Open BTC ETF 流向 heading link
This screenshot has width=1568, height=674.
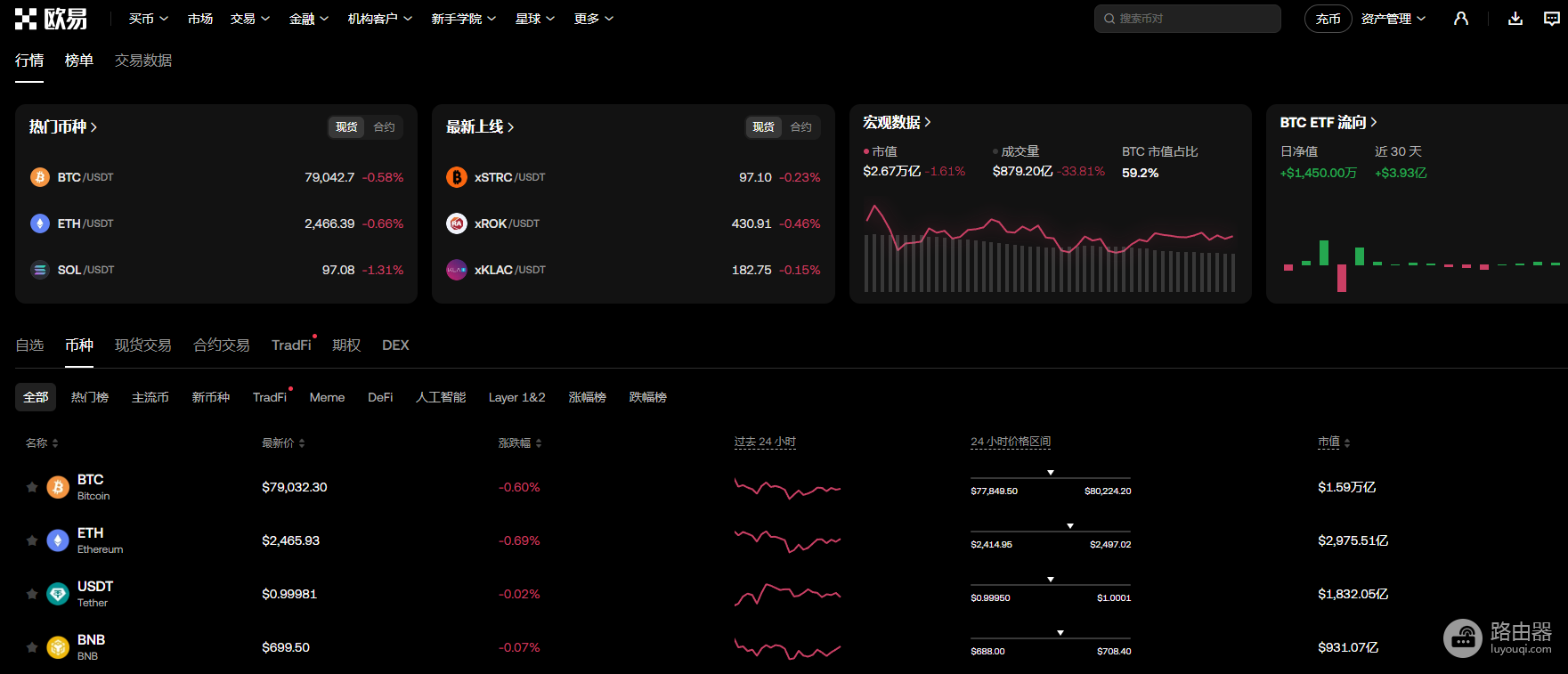point(1328,122)
